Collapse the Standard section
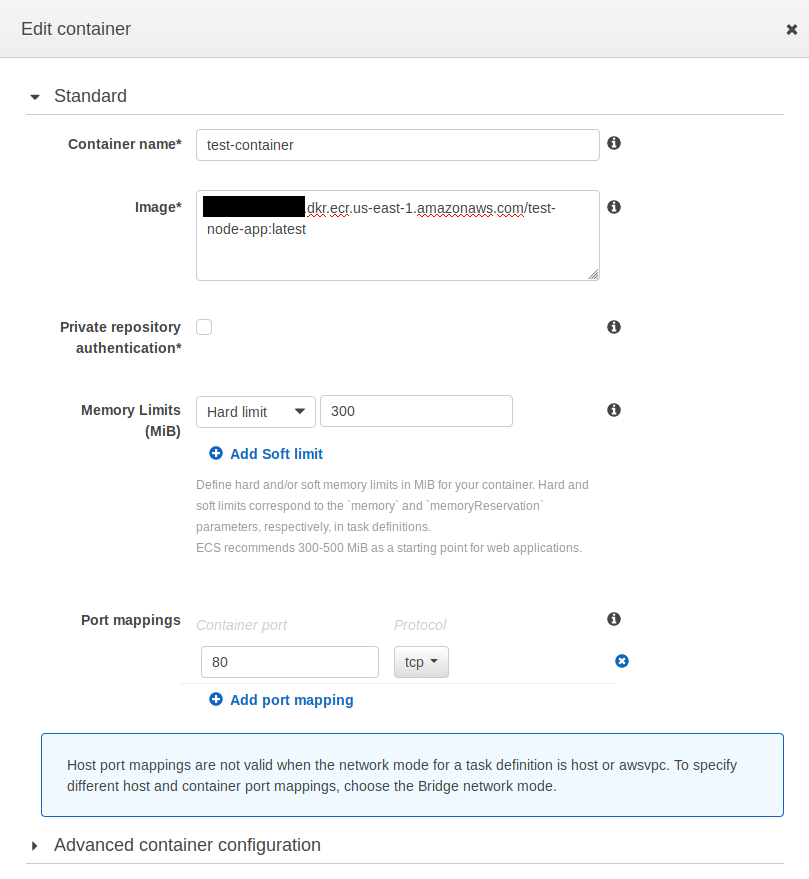 (36, 97)
